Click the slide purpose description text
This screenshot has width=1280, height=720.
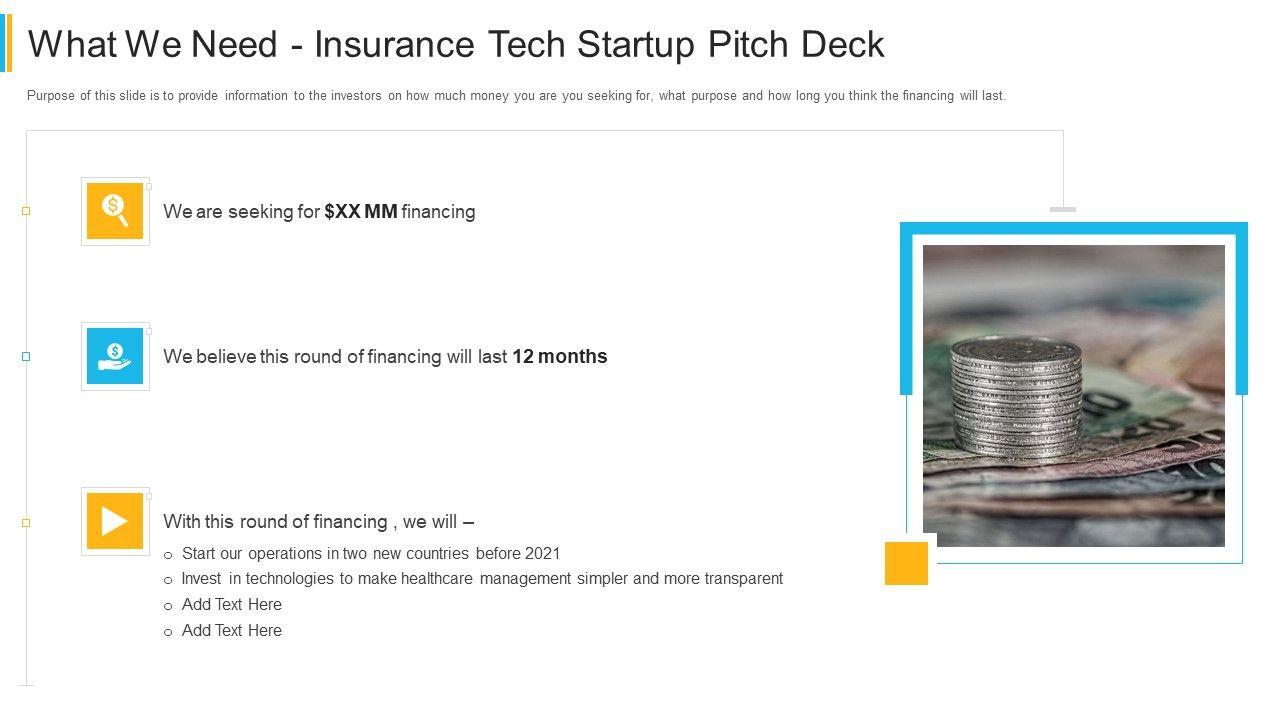(x=516, y=96)
